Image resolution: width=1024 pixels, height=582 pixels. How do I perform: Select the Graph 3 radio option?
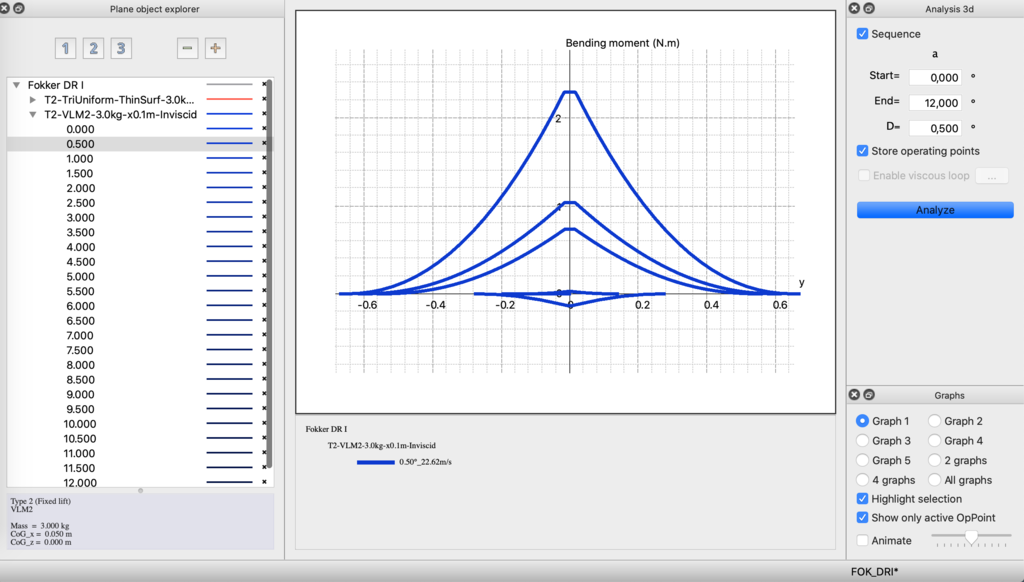point(863,441)
